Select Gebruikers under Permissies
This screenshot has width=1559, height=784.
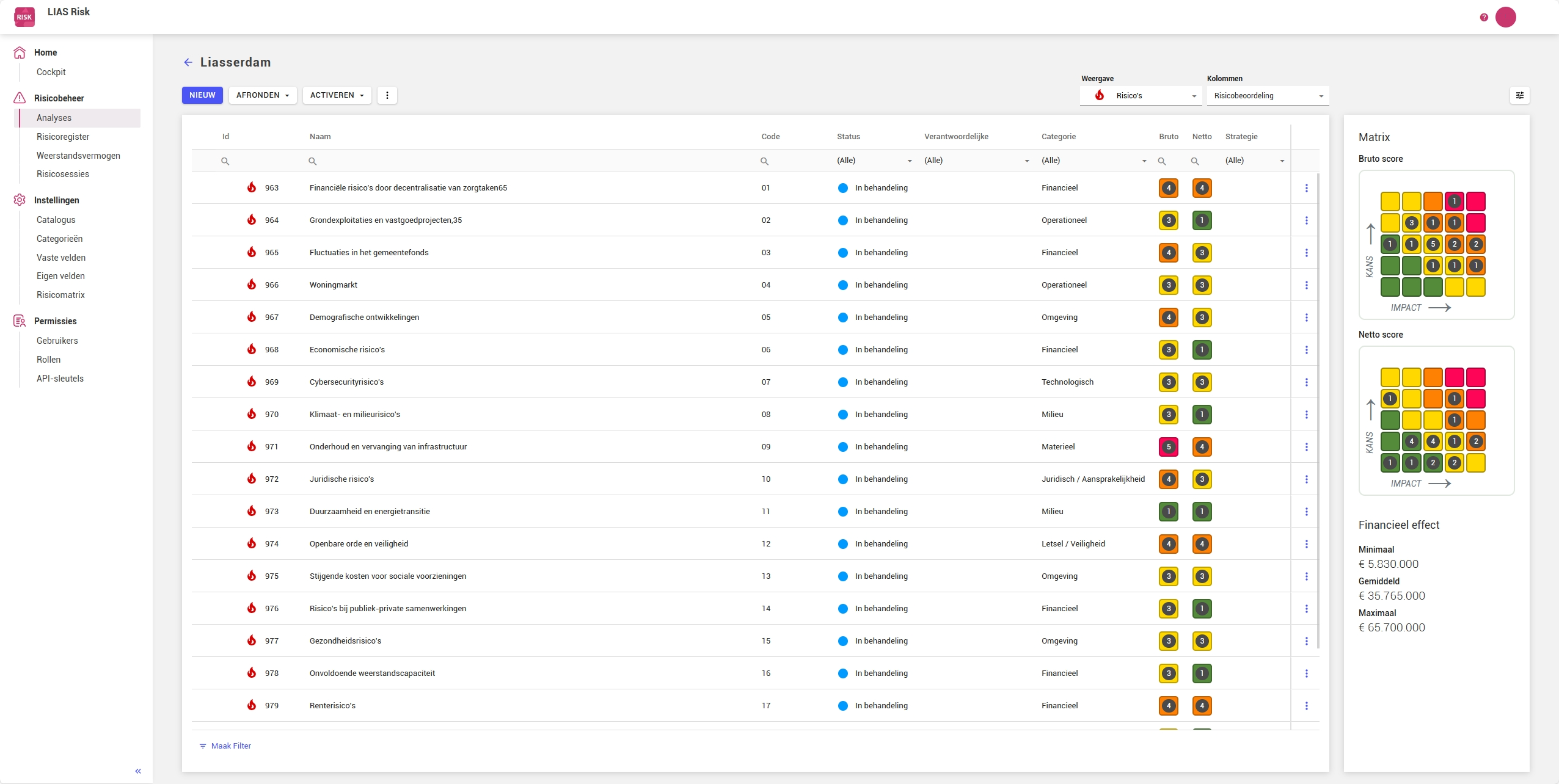(57, 340)
